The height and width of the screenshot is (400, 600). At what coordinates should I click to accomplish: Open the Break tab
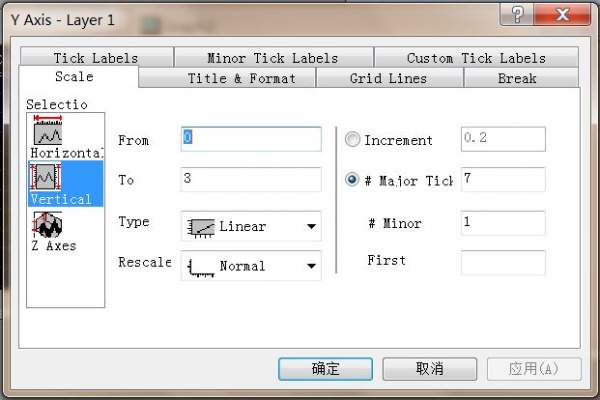coord(517,78)
